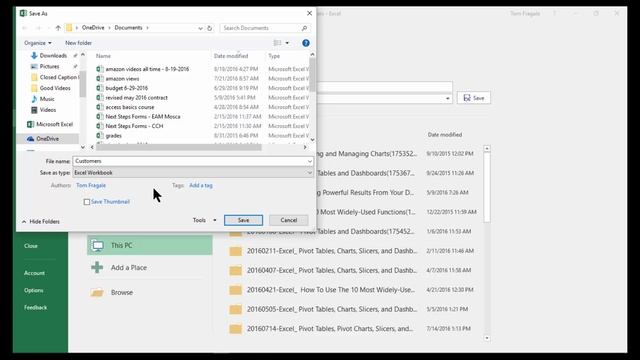The width and height of the screenshot is (640, 360).
Task: Select Microsoft Excel in navigation pane
Action: 54,124
